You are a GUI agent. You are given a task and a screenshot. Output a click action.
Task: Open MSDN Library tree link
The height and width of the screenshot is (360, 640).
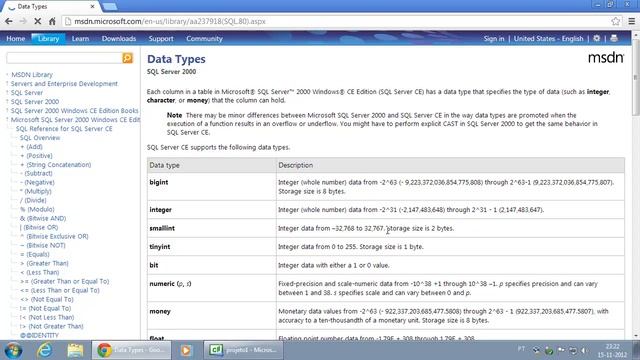pos(32,75)
